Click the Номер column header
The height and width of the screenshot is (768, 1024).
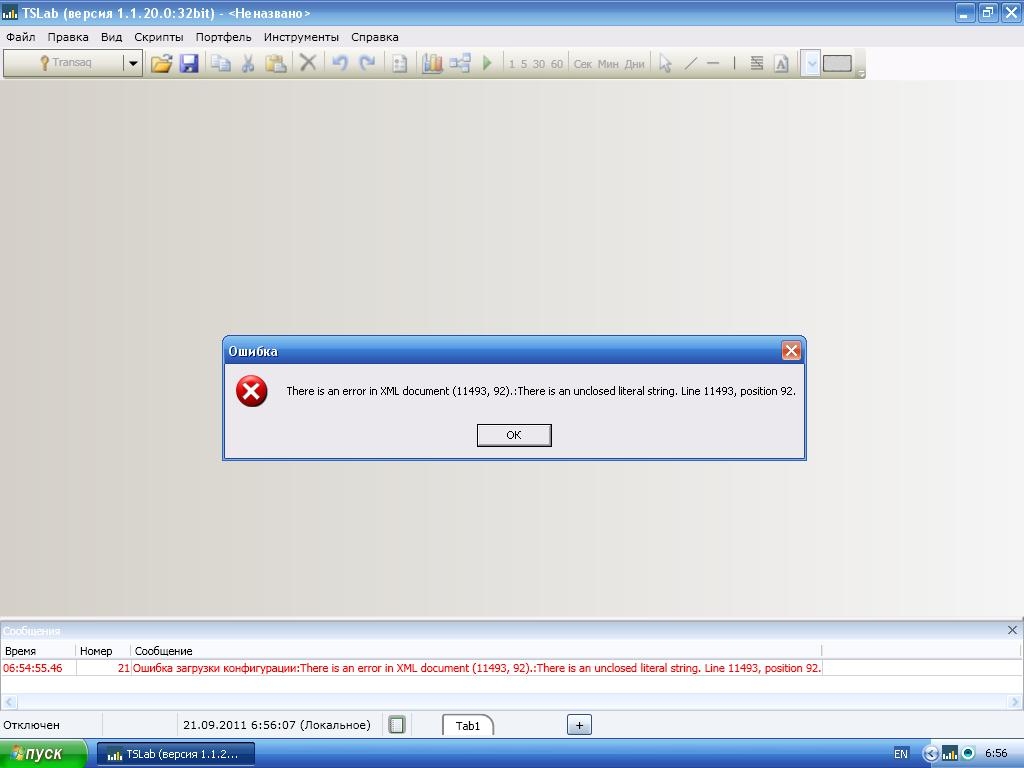pos(103,651)
